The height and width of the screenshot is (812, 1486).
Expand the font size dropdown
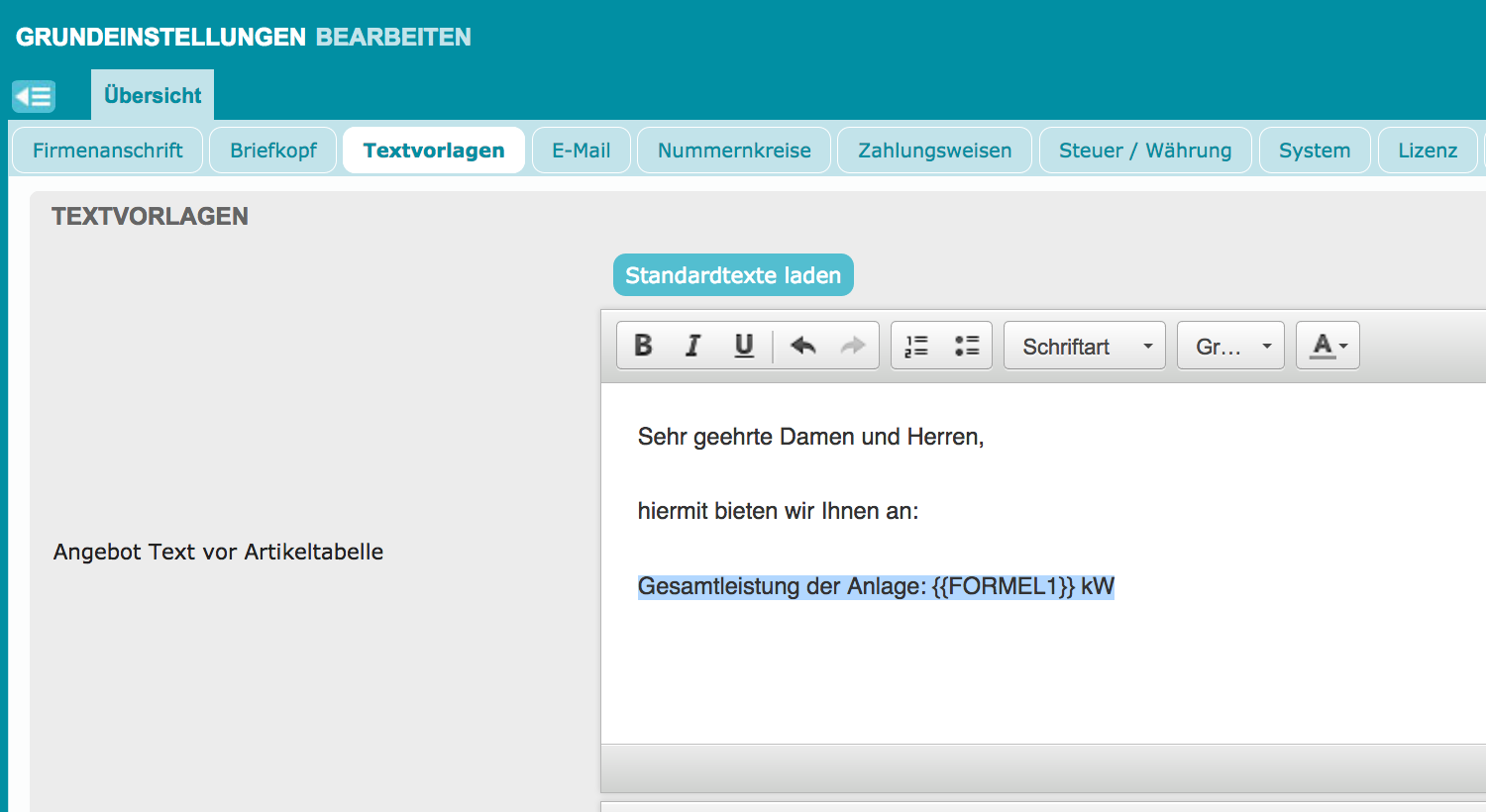tap(1230, 346)
